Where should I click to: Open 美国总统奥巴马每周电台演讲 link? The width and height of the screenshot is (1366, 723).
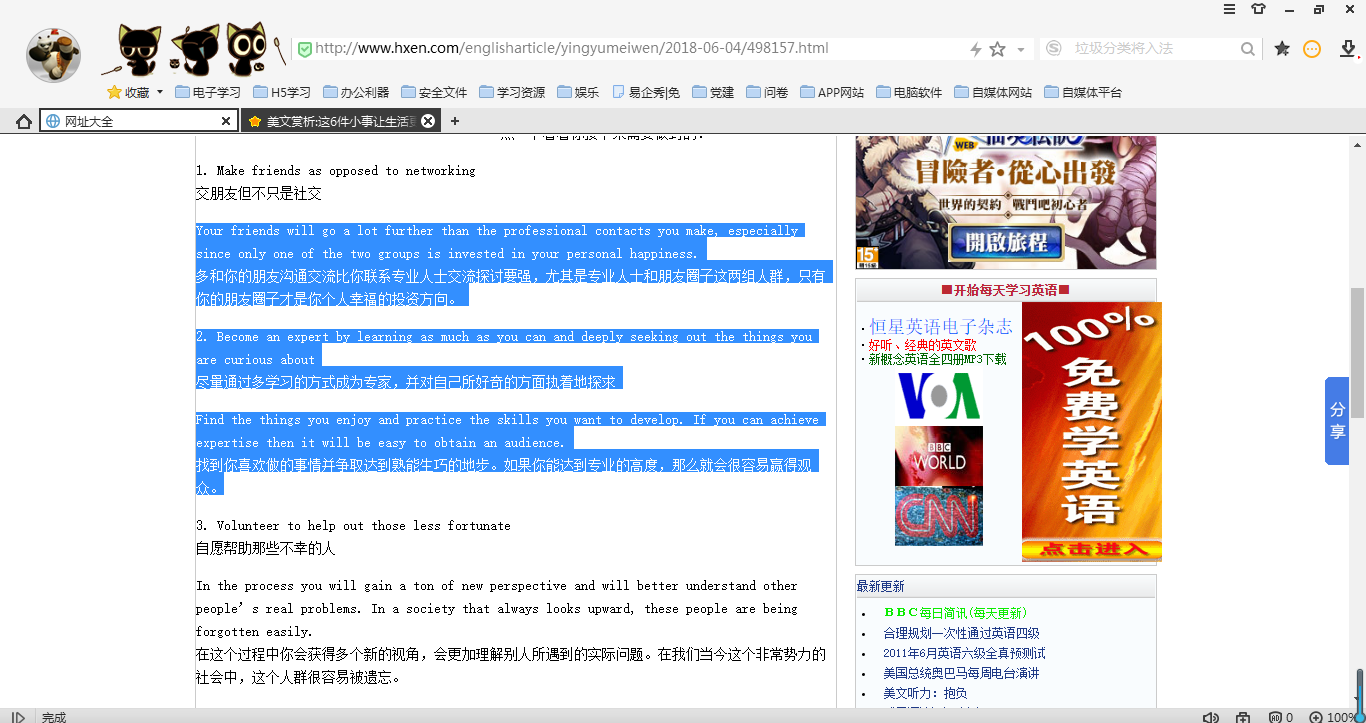(961, 673)
